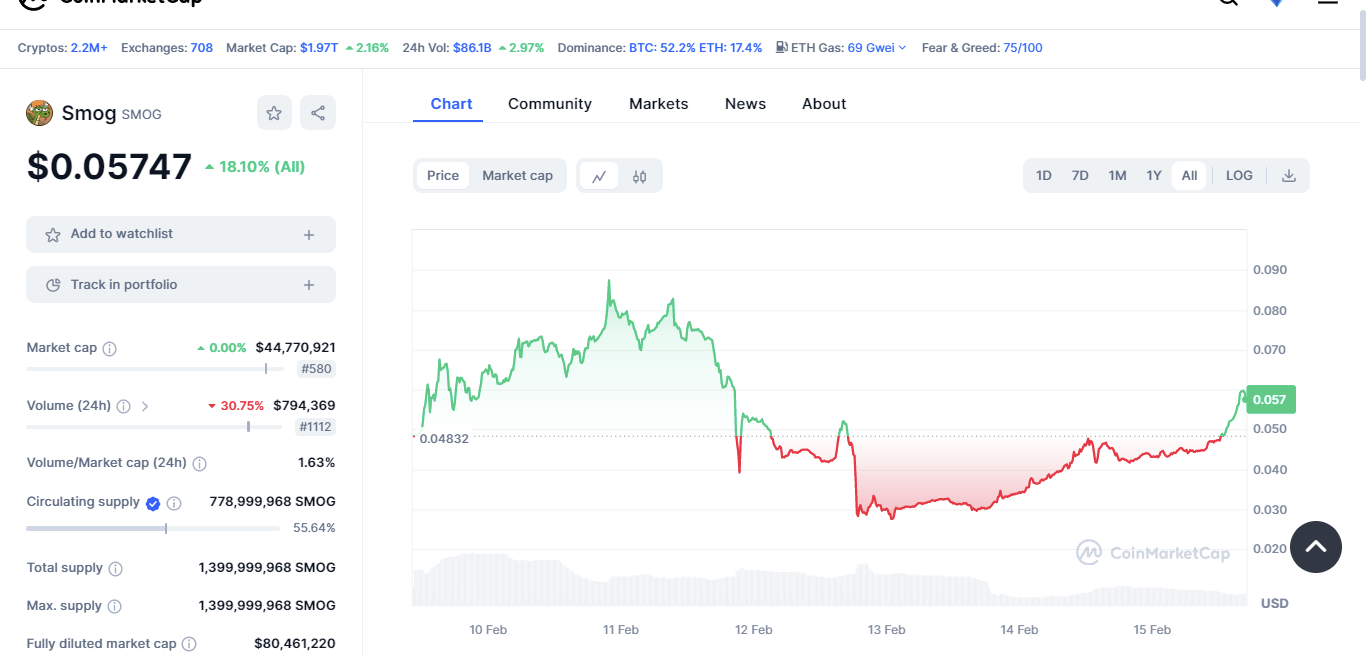Set chart range to 7D
Screen dimensions: 1366x657
pyautogui.click(x=1080, y=175)
